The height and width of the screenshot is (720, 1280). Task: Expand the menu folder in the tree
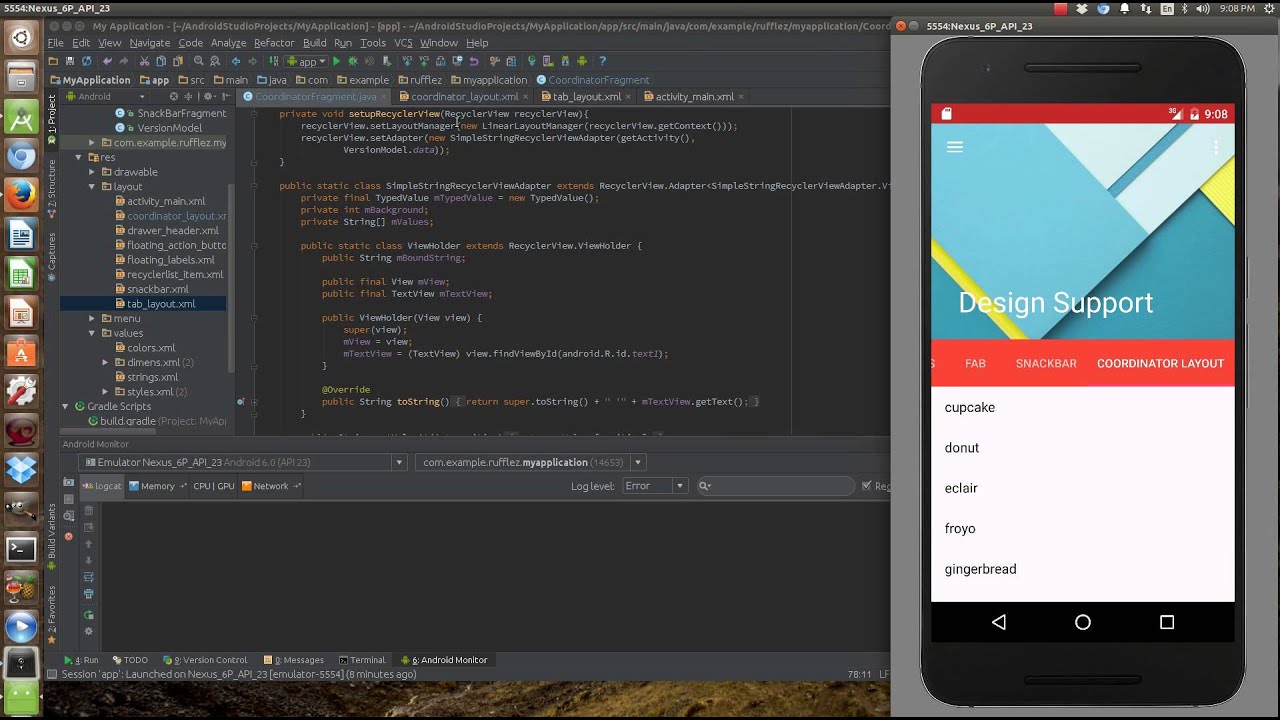pyautogui.click(x=92, y=319)
